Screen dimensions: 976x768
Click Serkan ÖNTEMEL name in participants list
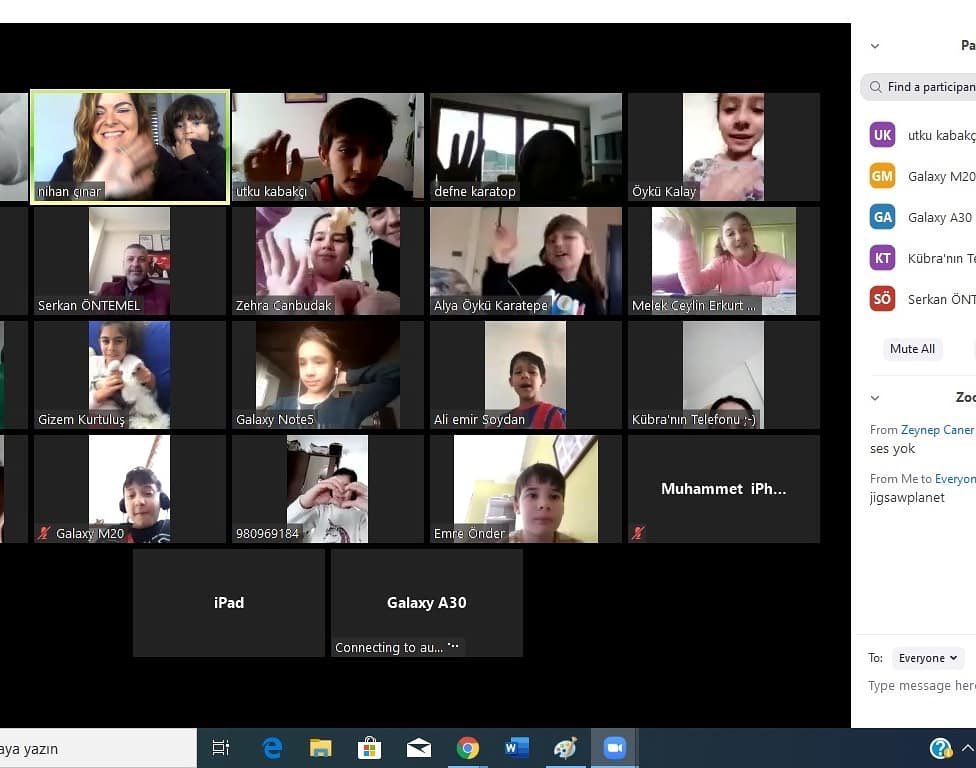pyautogui.click(x=941, y=299)
